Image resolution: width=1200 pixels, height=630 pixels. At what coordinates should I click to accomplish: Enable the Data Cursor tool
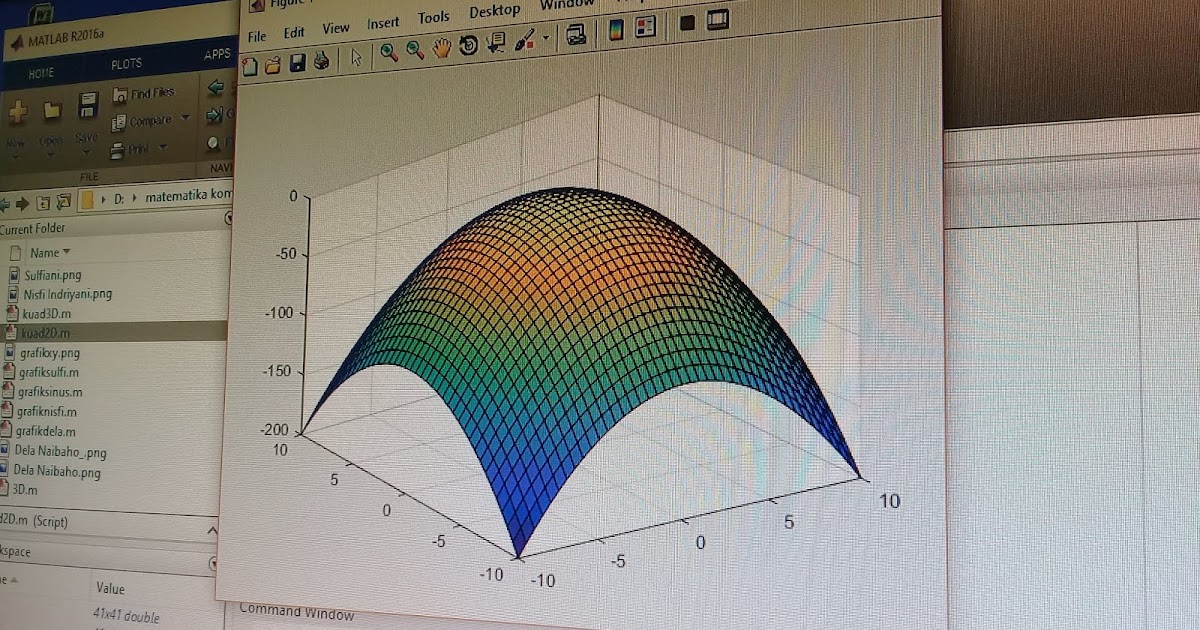(x=494, y=43)
